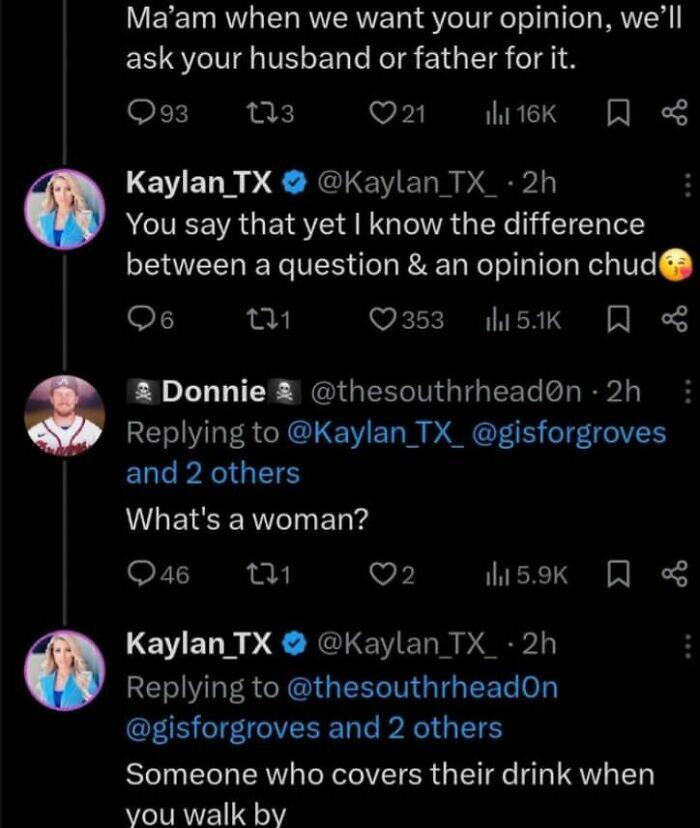Open more options on Kaylan_TX's first tweet
Image resolution: width=700 pixels, height=828 pixels.
(686, 184)
